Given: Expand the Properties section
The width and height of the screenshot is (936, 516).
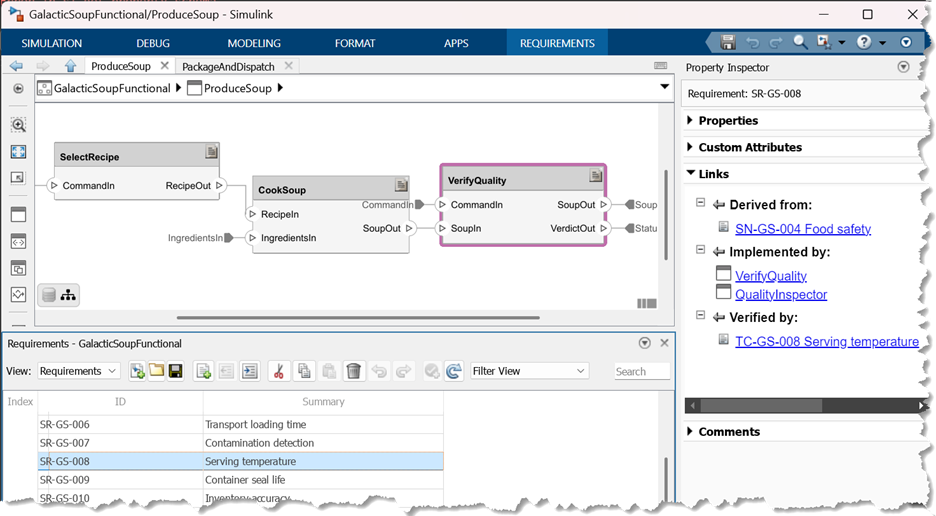Looking at the screenshot, I should click(x=691, y=121).
